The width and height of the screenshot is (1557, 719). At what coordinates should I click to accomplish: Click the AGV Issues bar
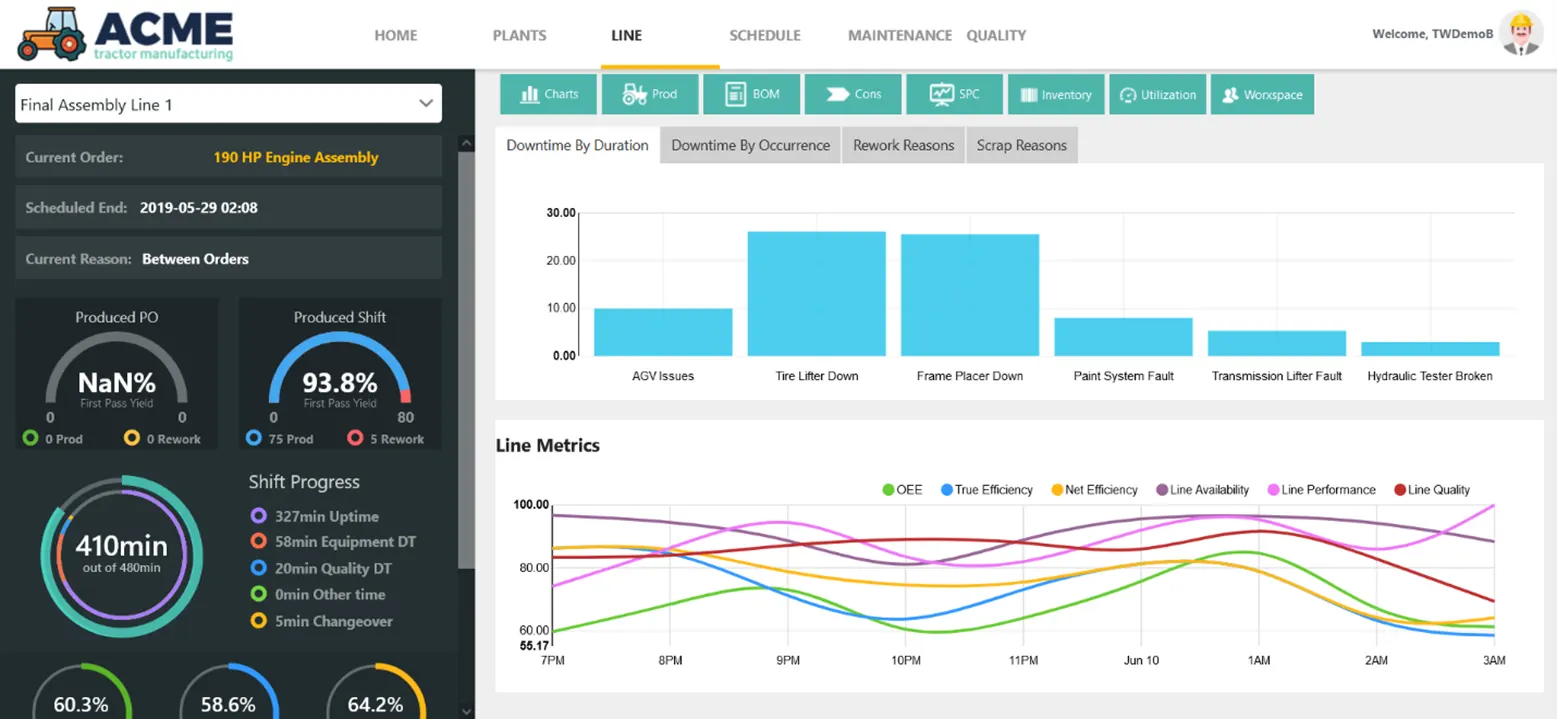(663, 332)
